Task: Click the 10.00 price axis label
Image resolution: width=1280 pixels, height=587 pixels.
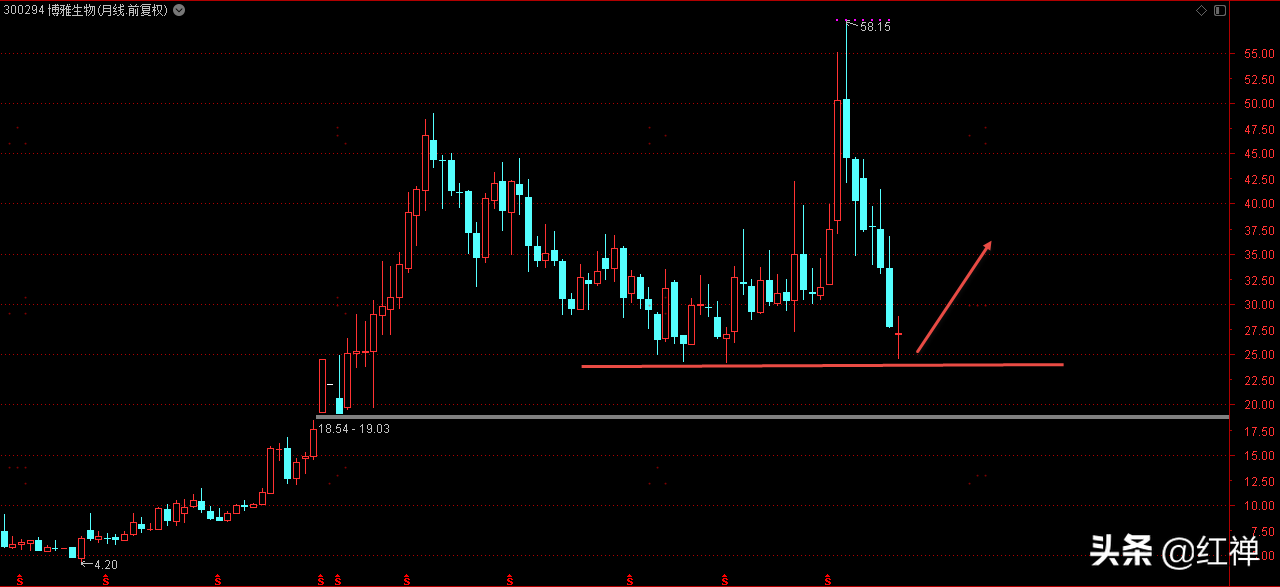Action: (x=1258, y=506)
